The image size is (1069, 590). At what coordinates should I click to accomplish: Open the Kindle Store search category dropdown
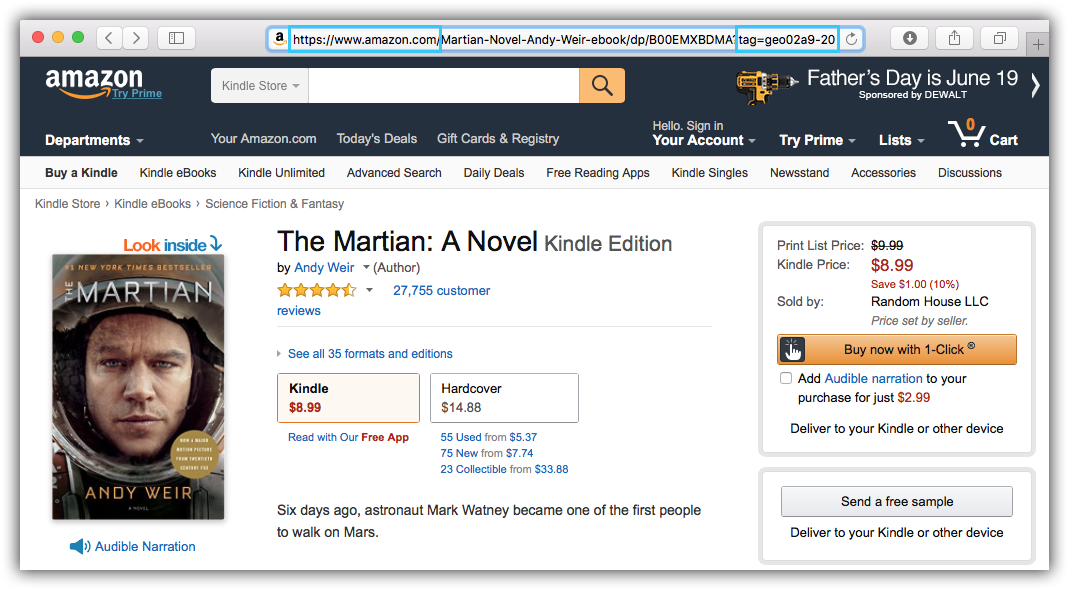[260, 85]
